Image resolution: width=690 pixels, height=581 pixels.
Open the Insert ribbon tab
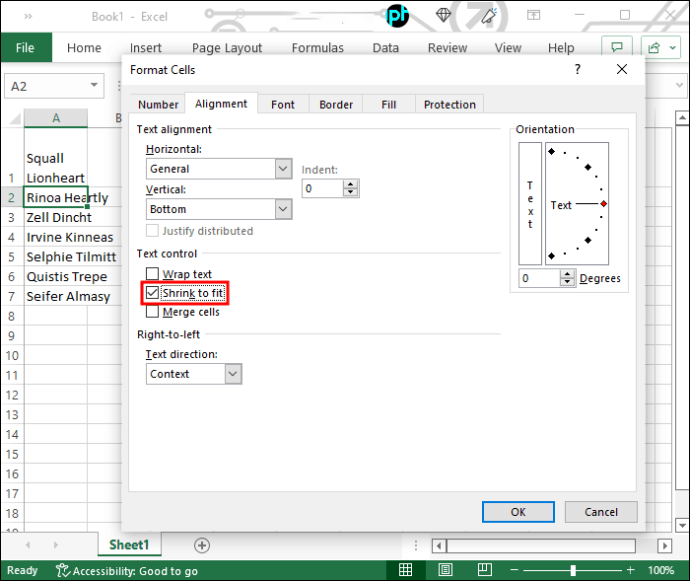click(x=146, y=48)
